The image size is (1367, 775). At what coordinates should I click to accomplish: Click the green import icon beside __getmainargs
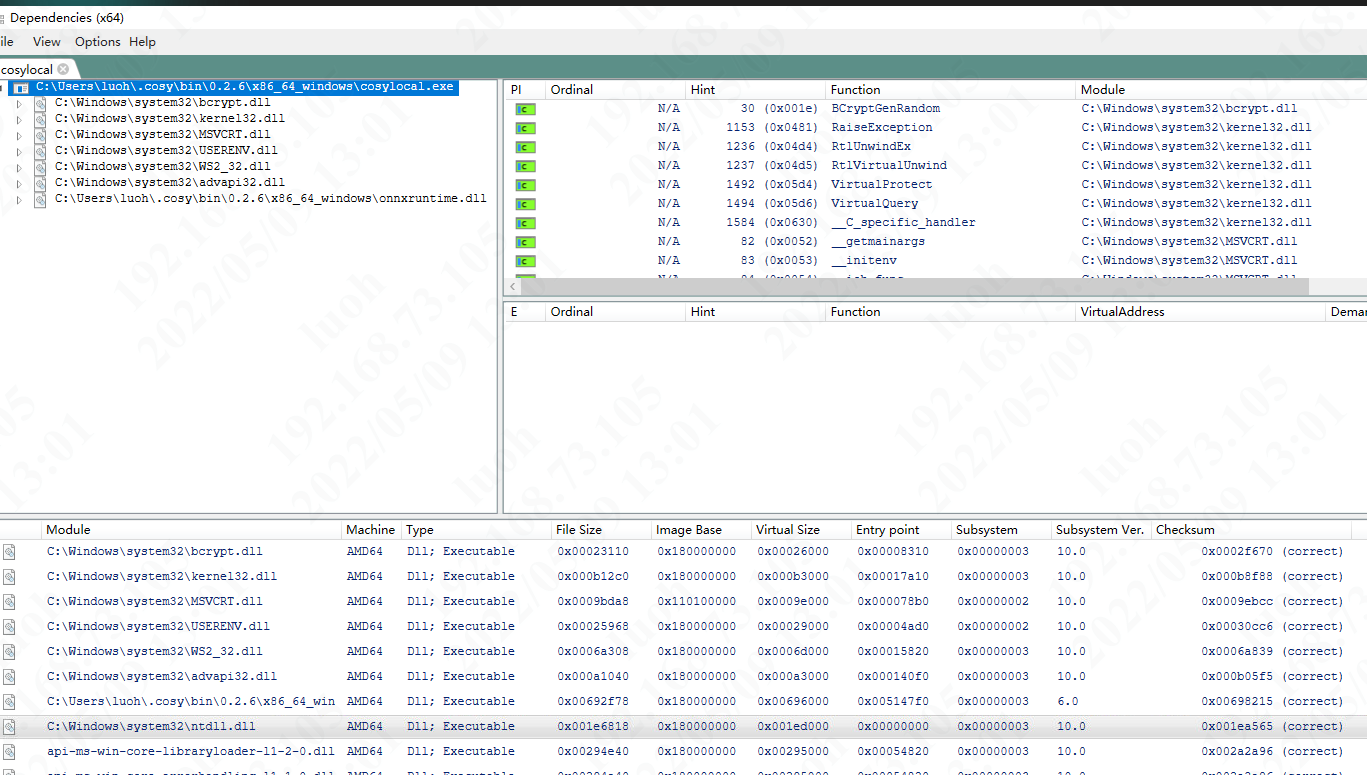[526, 242]
